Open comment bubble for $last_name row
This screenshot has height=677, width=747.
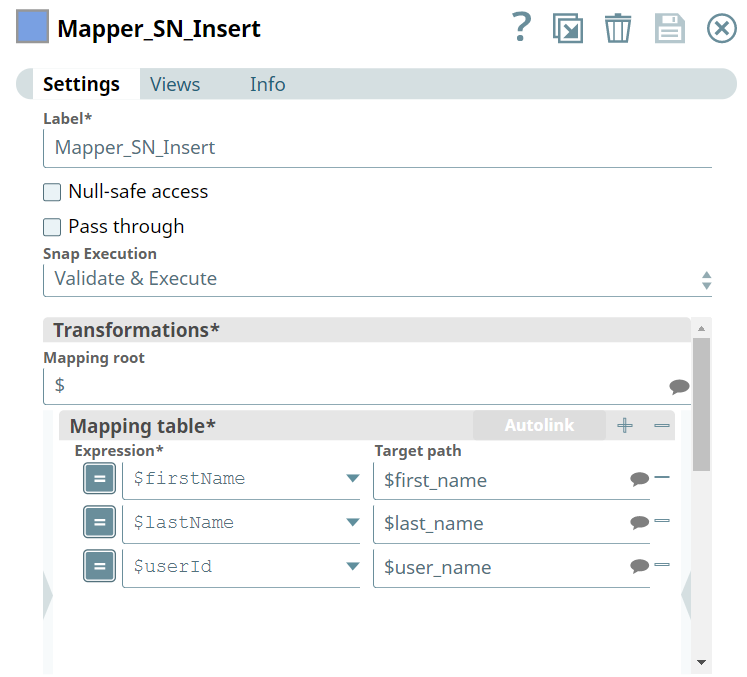pos(639,523)
